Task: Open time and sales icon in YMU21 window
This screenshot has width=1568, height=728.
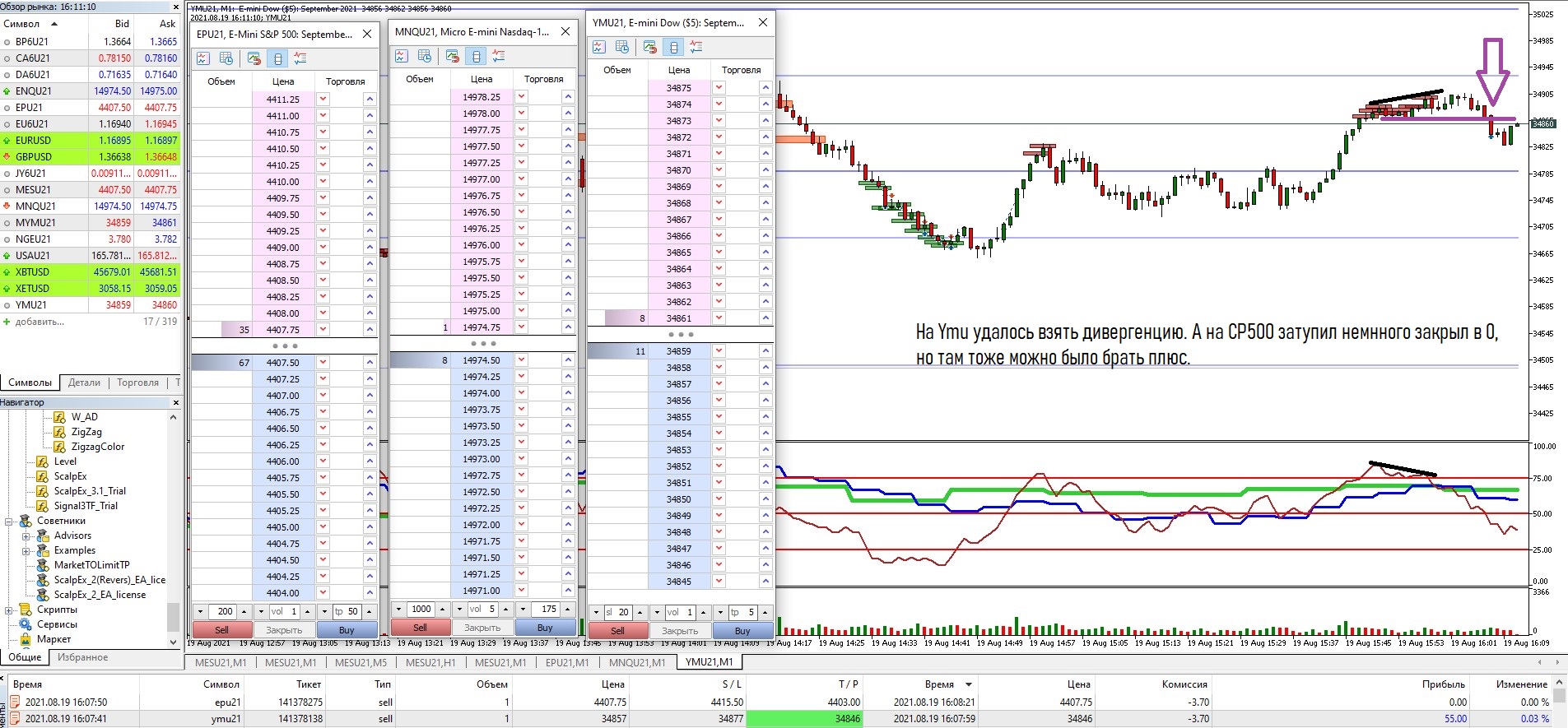Action: [x=622, y=47]
